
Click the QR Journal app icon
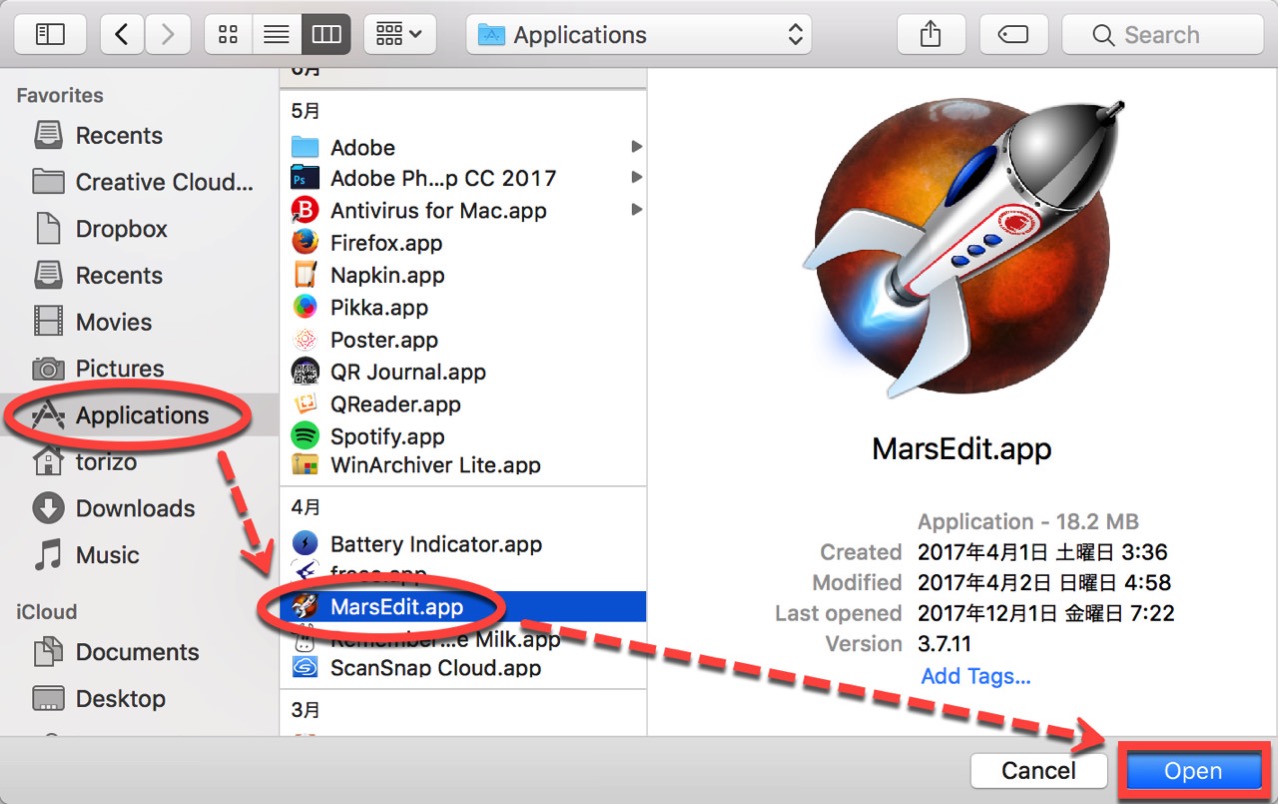tap(305, 371)
